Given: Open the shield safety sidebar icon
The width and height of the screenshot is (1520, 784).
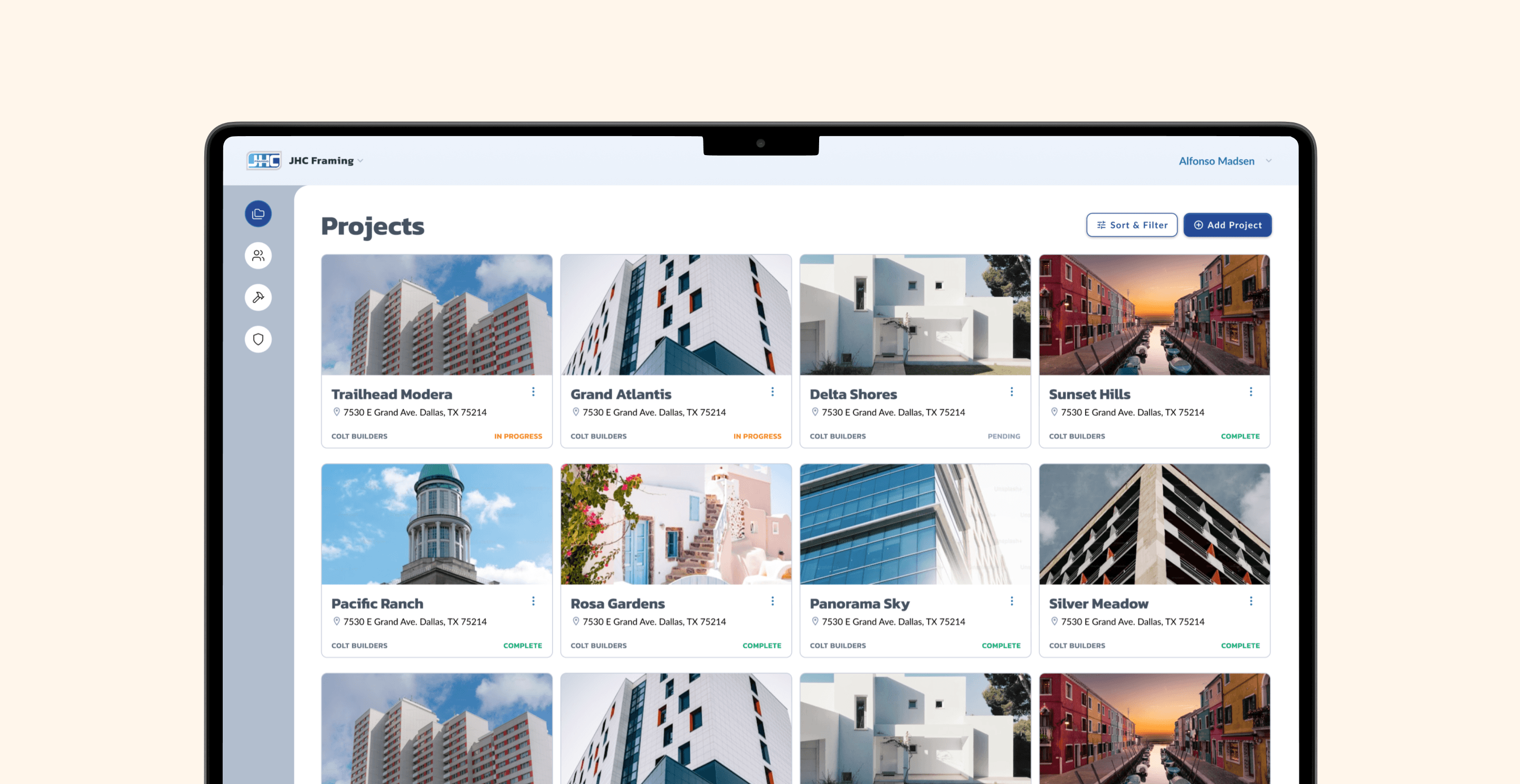Looking at the screenshot, I should point(258,339).
